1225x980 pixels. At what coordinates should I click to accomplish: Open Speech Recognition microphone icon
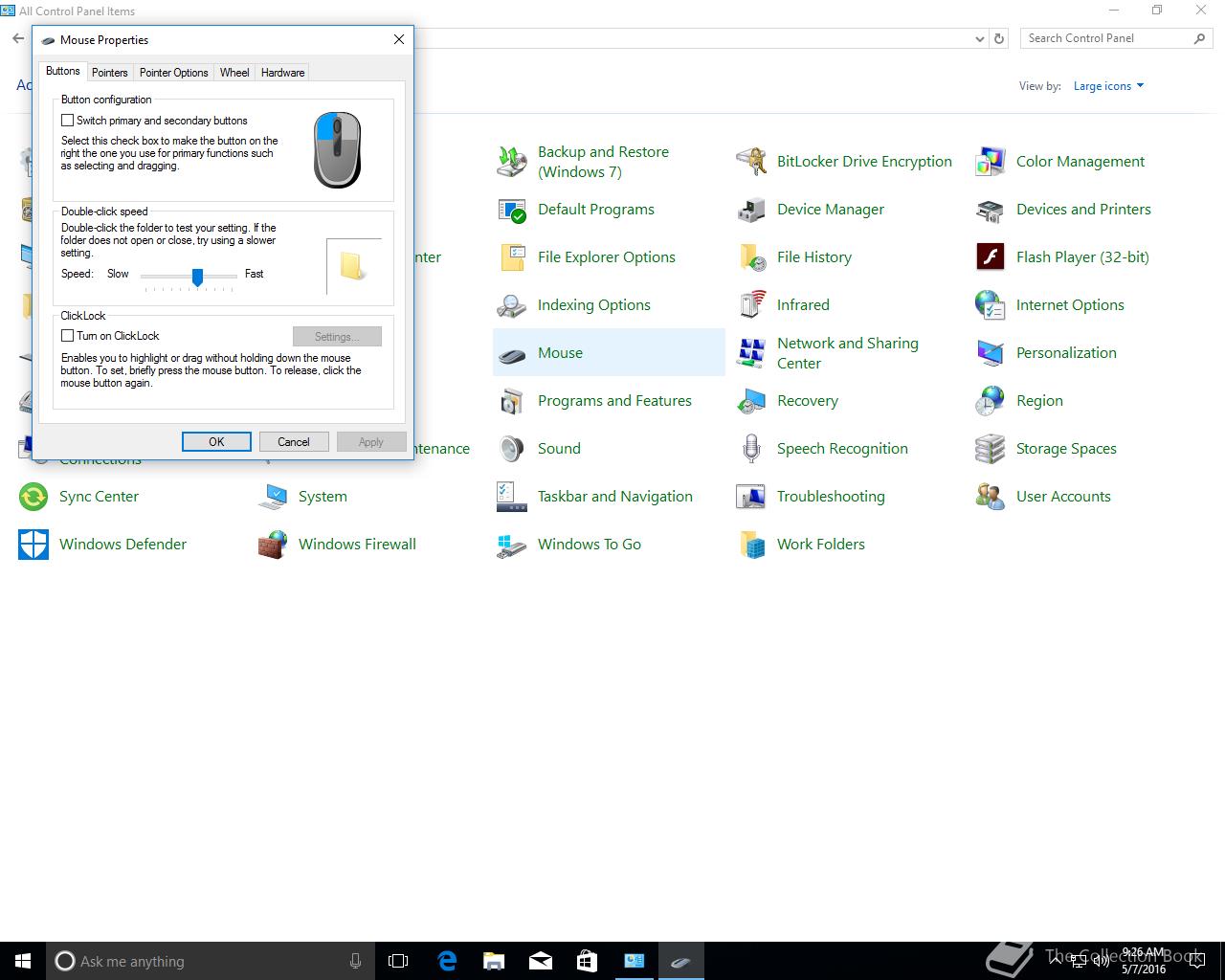[751, 449]
